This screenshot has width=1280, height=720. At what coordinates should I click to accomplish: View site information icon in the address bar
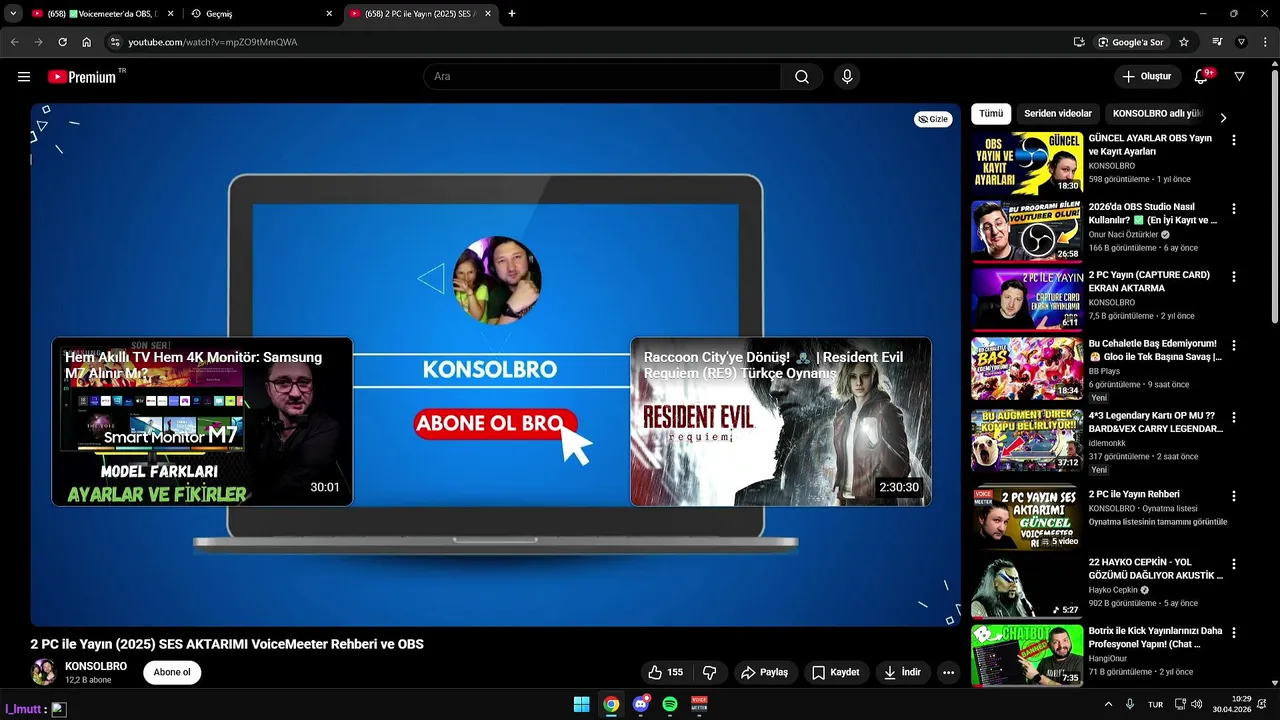click(x=115, y=42)
